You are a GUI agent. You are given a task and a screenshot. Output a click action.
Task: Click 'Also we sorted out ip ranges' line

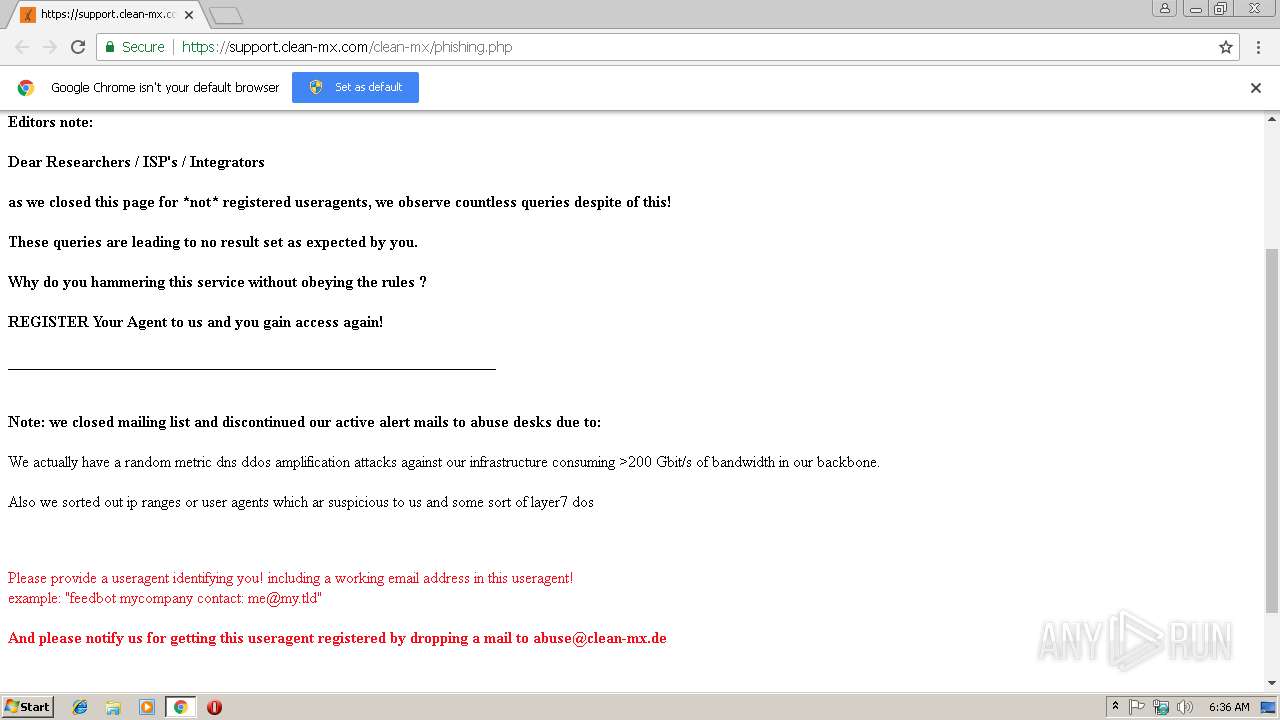pos(301,502)
